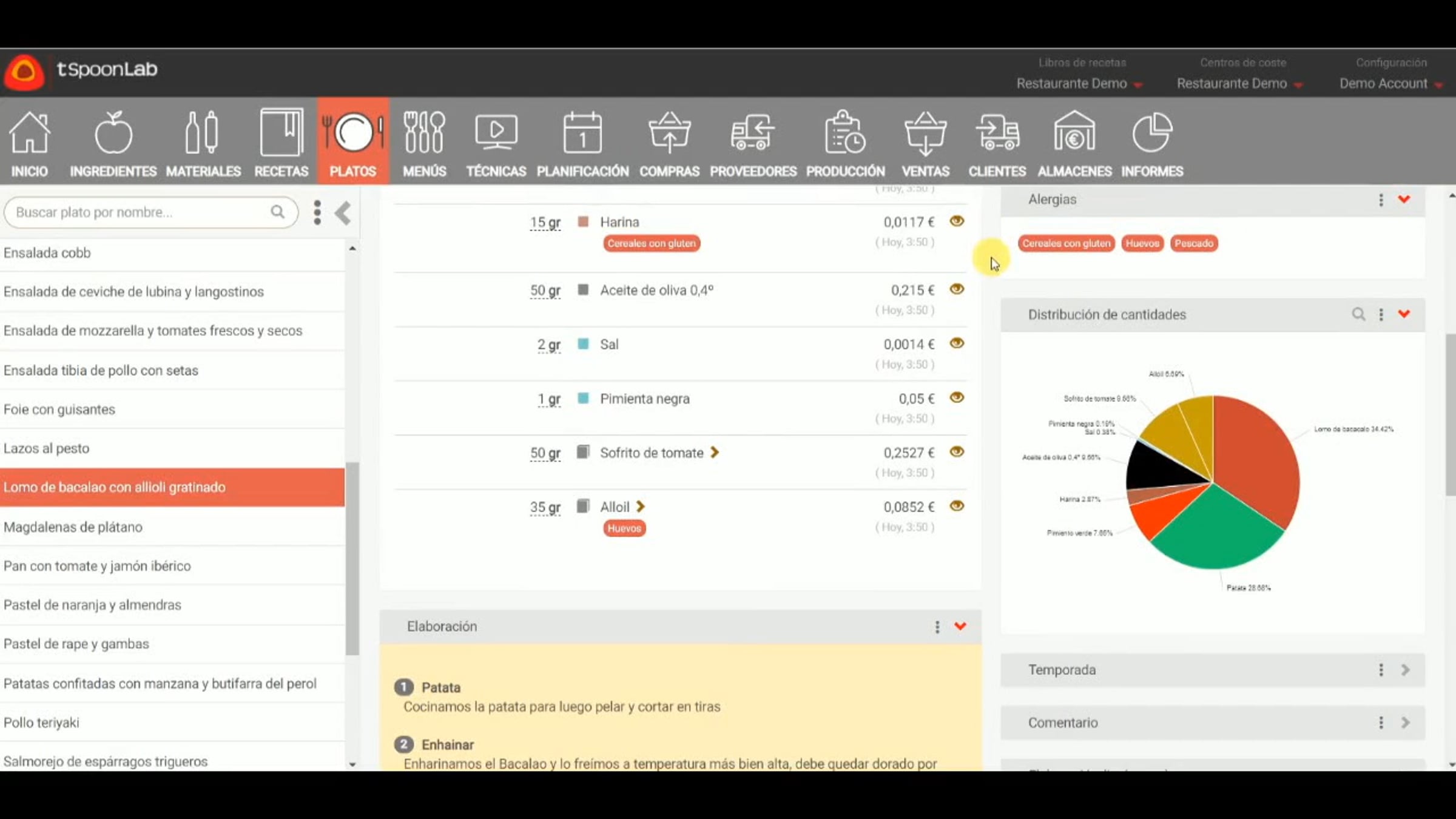Open the dish list options dots menu

tap(317, 212)
